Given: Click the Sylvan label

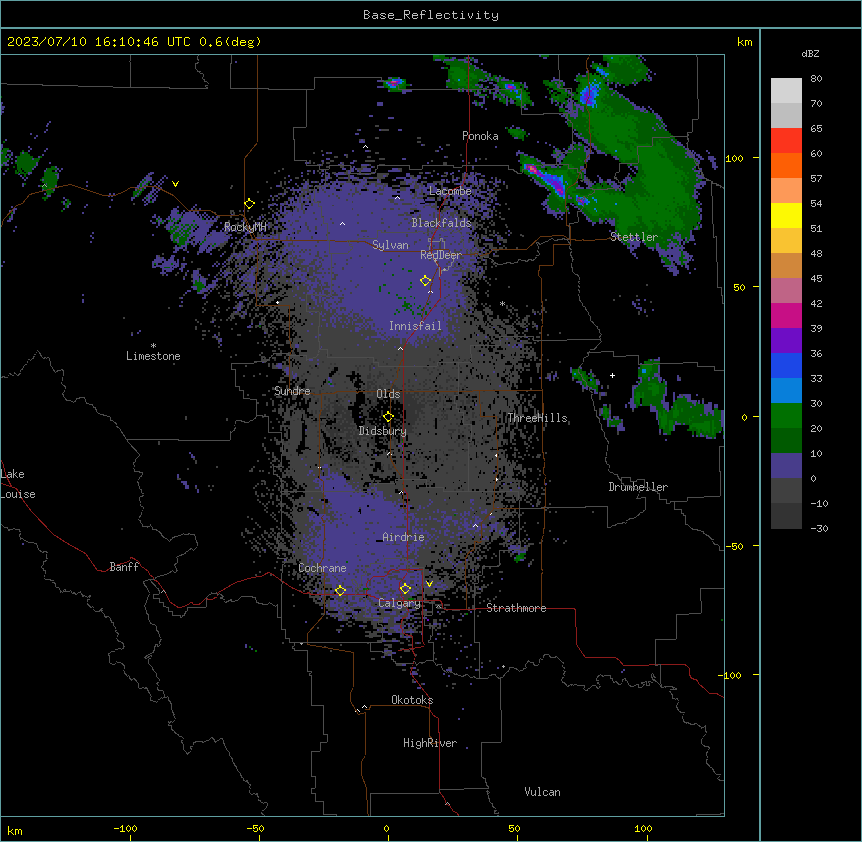Looking at the screenshot, I should pos(390,245).
